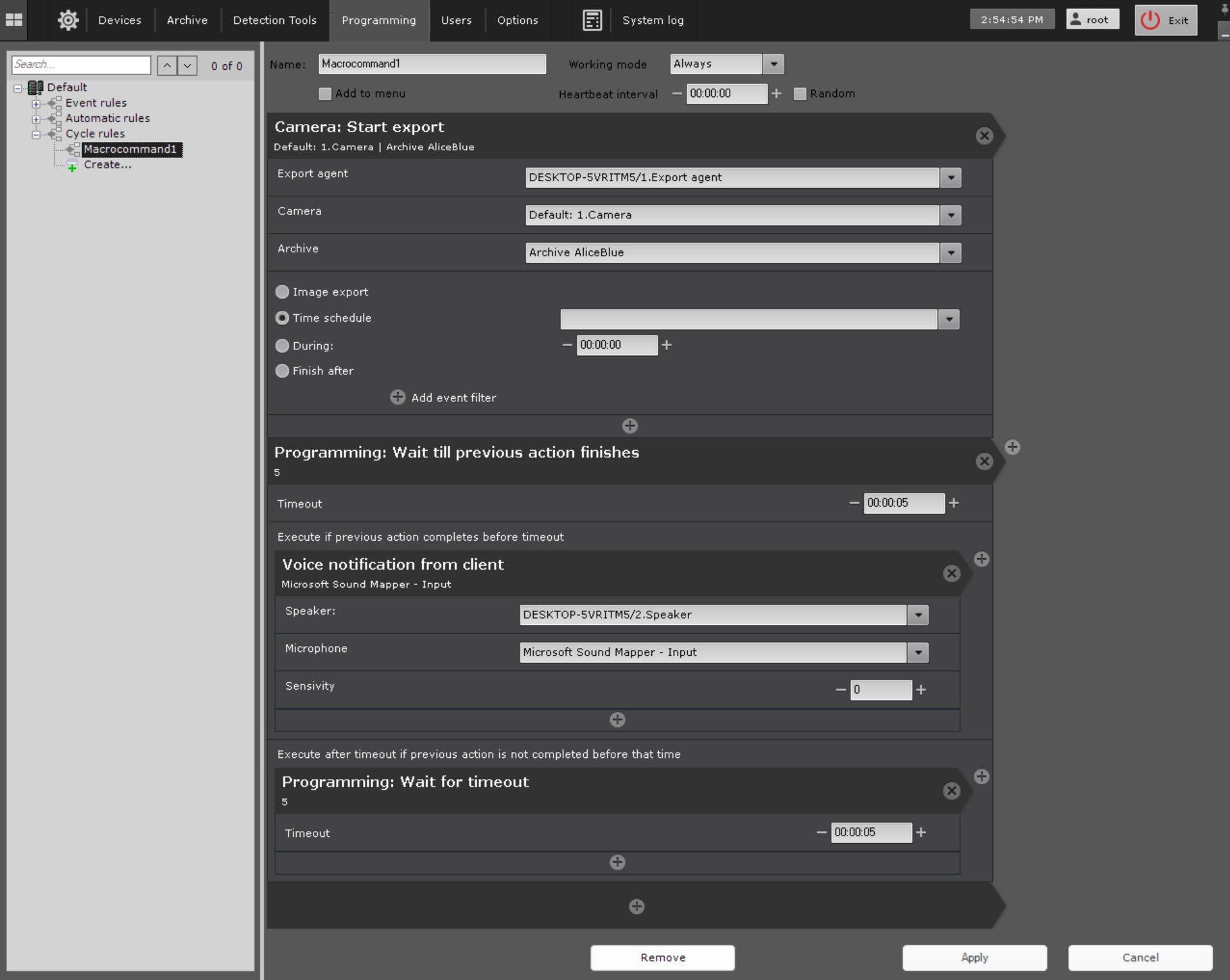
Task: Click the Remove button
Action: coord(663,958)
